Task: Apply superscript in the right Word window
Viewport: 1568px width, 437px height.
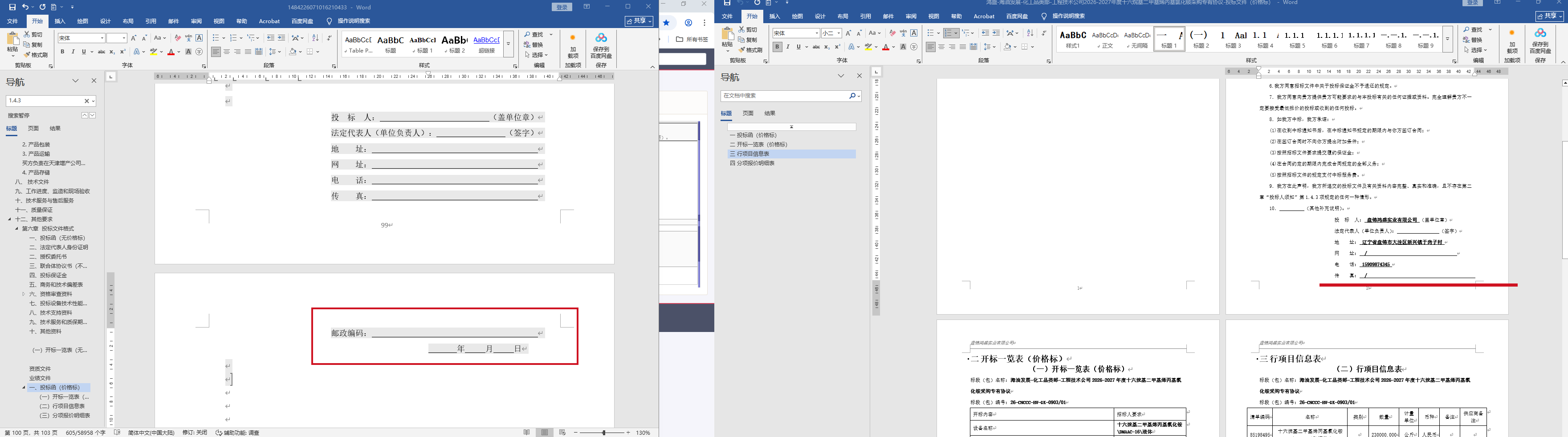Action: (x=838, y=47)
